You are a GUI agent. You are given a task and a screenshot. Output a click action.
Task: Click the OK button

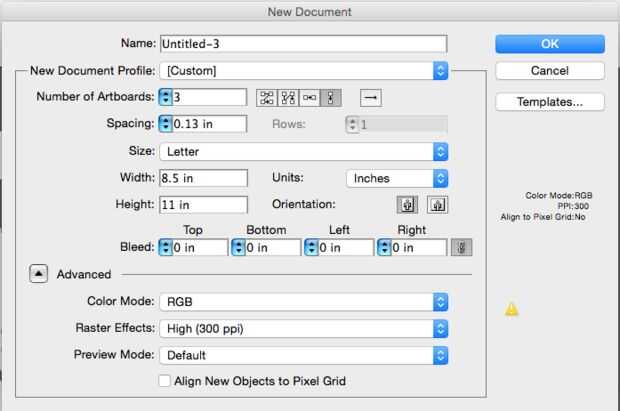[x=550, y=44]
